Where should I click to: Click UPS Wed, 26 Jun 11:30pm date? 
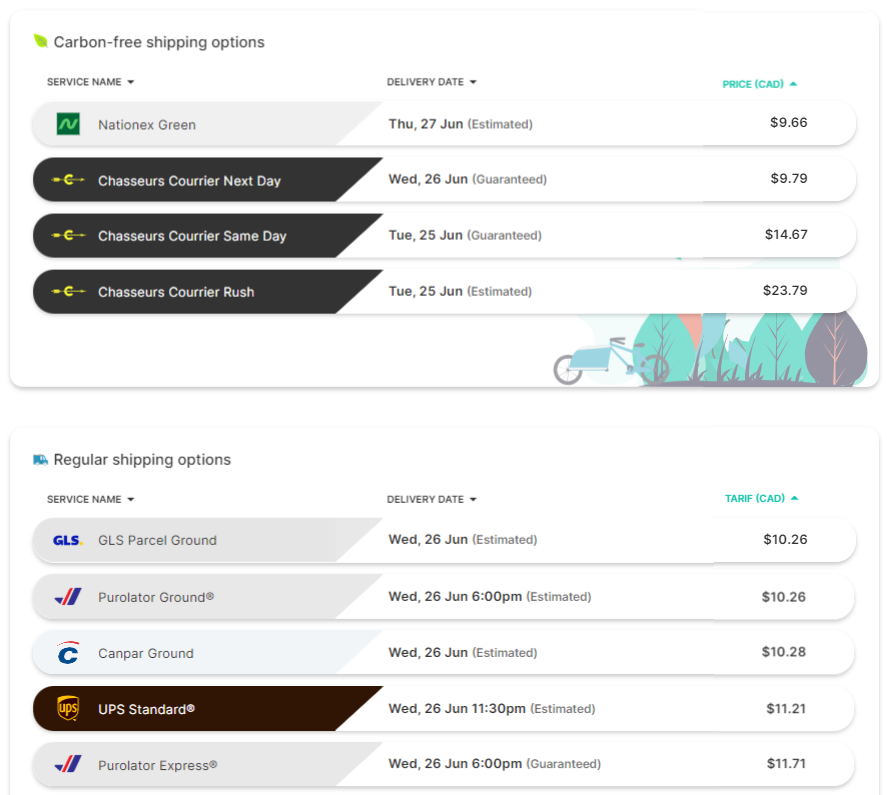[x=492, y=708]
